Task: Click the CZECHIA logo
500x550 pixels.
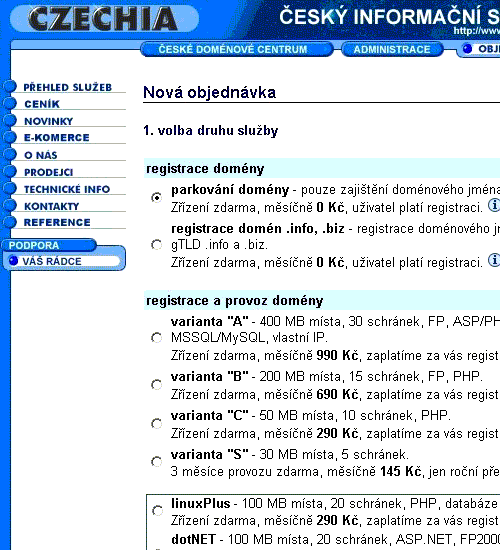Action: pyautogui.click(x=104, y=18)
